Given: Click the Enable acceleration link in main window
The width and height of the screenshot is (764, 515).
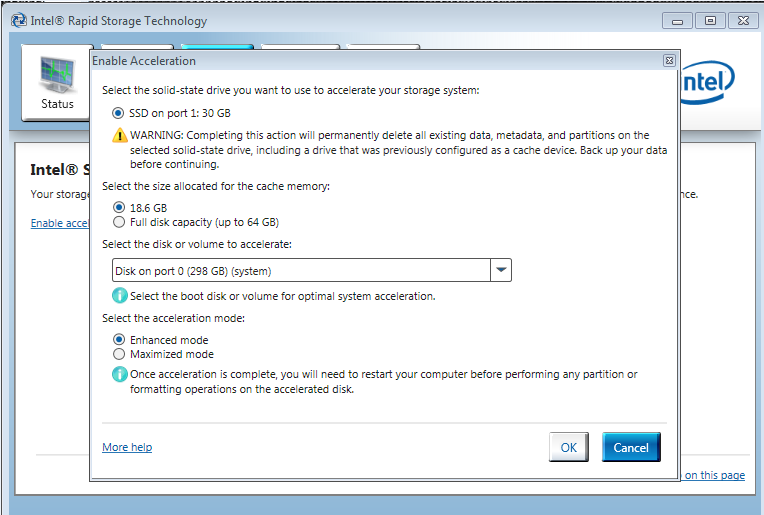Looking at the screenshot, I should point(59,223).
